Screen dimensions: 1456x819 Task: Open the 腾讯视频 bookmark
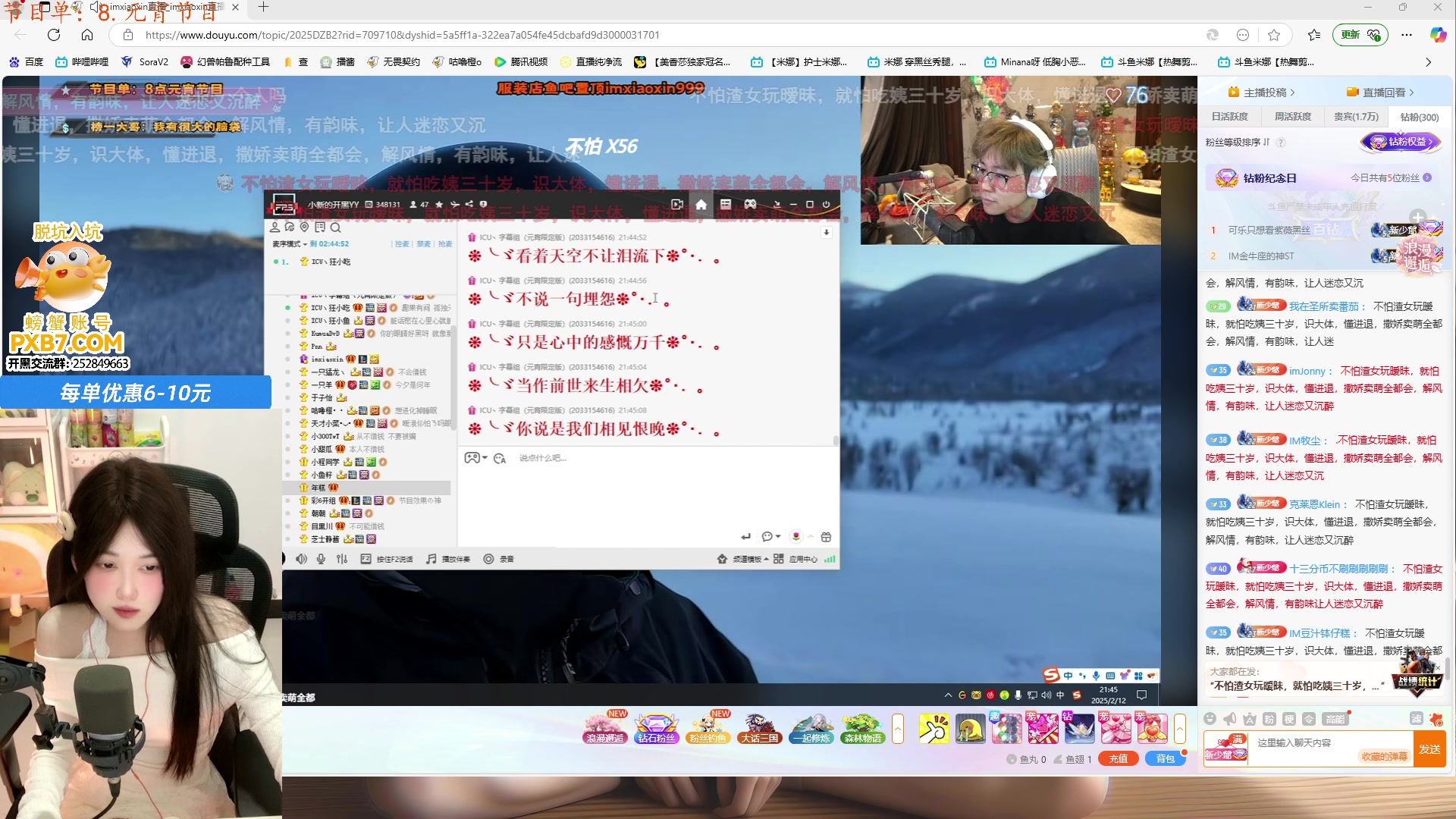pos(521,62)
